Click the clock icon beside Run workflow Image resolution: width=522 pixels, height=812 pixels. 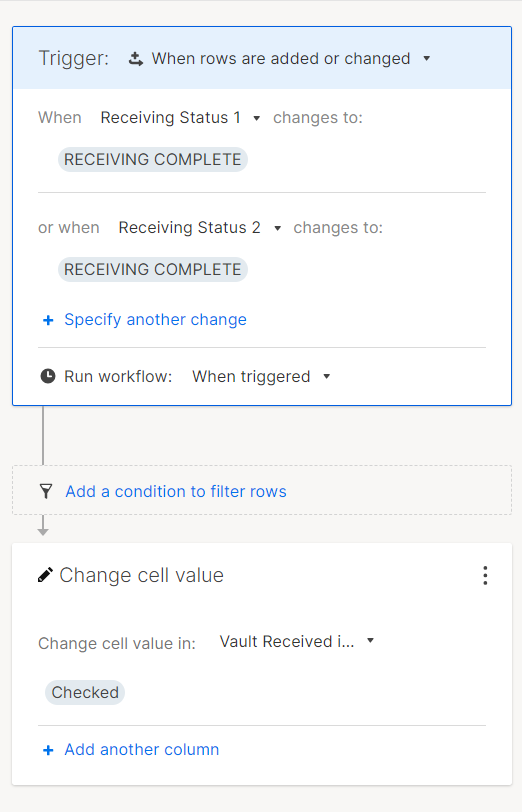48,376
